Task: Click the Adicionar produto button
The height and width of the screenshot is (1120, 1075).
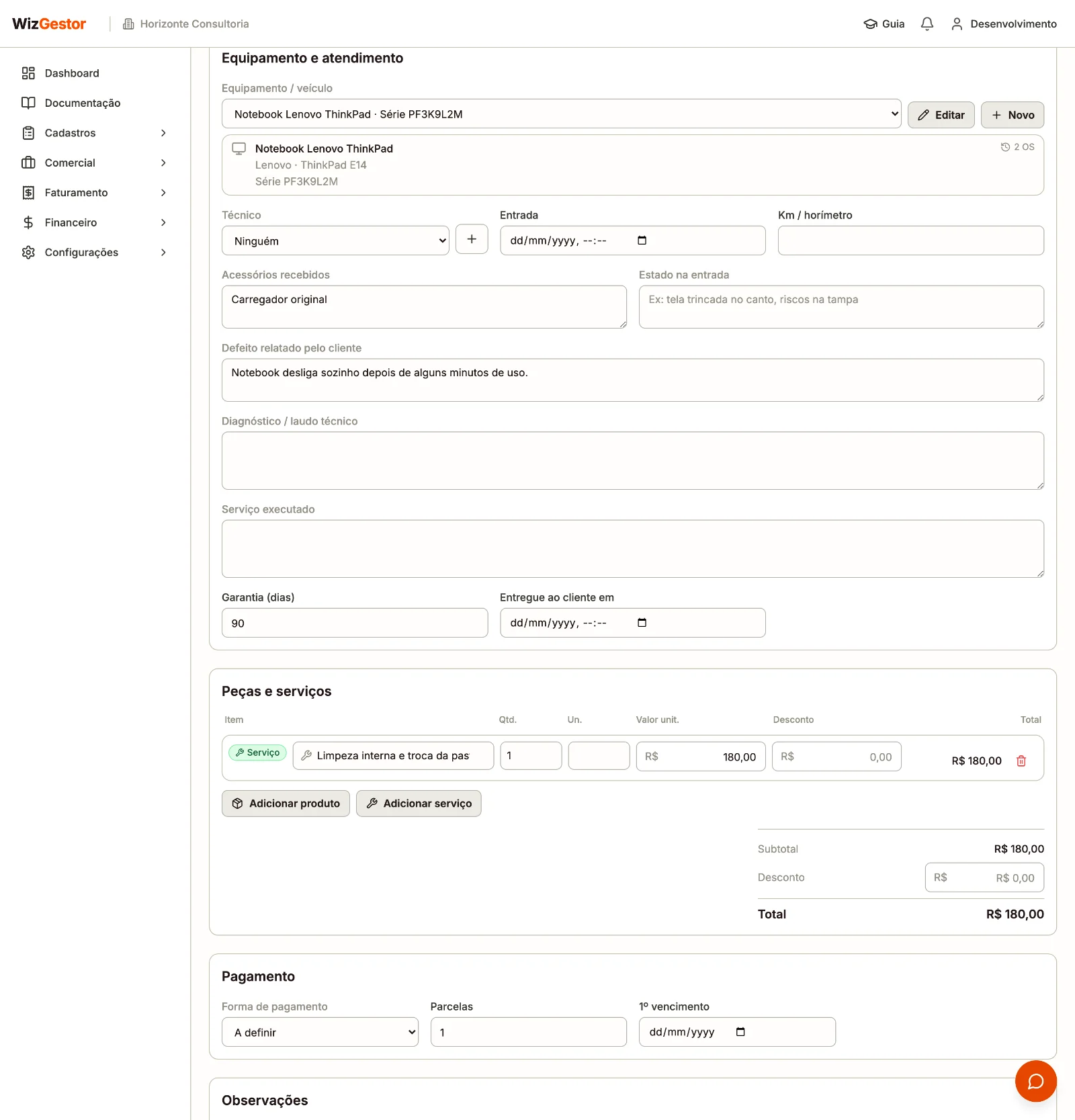Action: pyautogui.click(x=286, y=804)
